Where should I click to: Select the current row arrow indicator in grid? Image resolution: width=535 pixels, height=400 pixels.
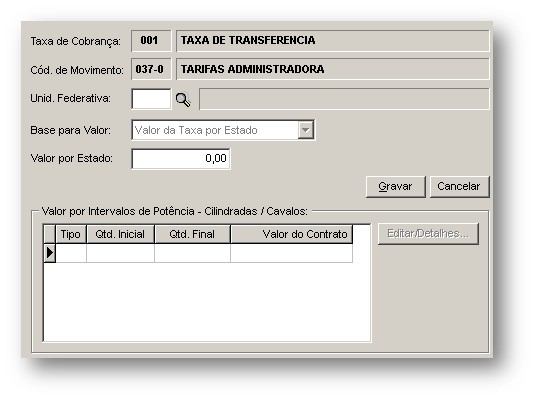click(50, 253)
